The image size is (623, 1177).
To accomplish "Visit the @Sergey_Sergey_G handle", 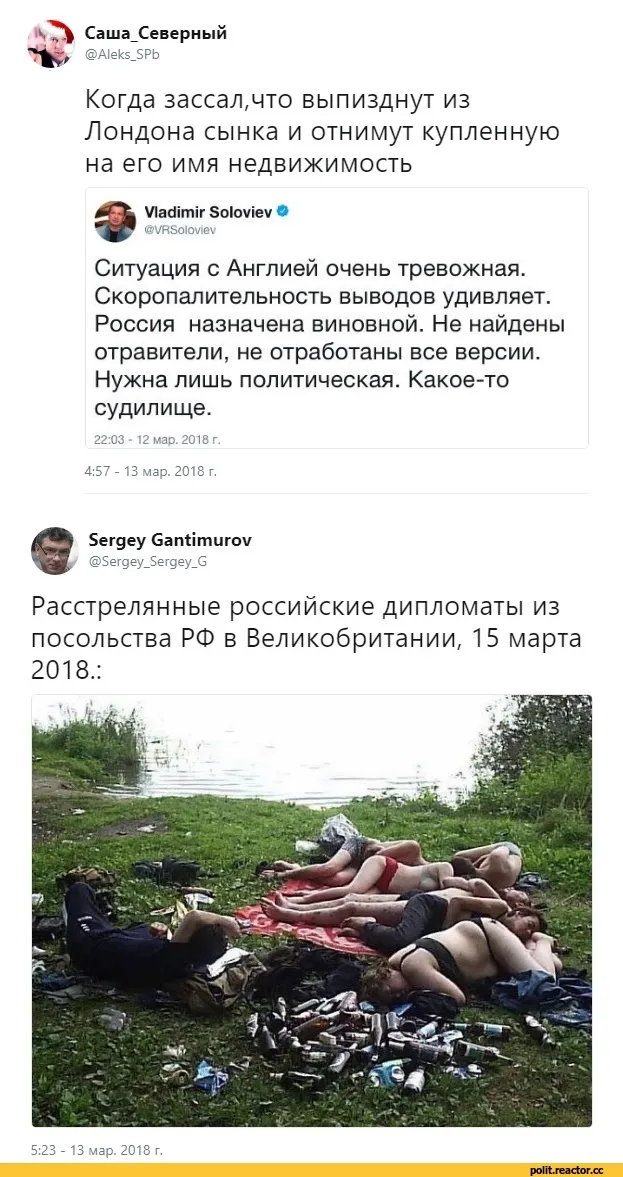I will click(x=148, y=561).
